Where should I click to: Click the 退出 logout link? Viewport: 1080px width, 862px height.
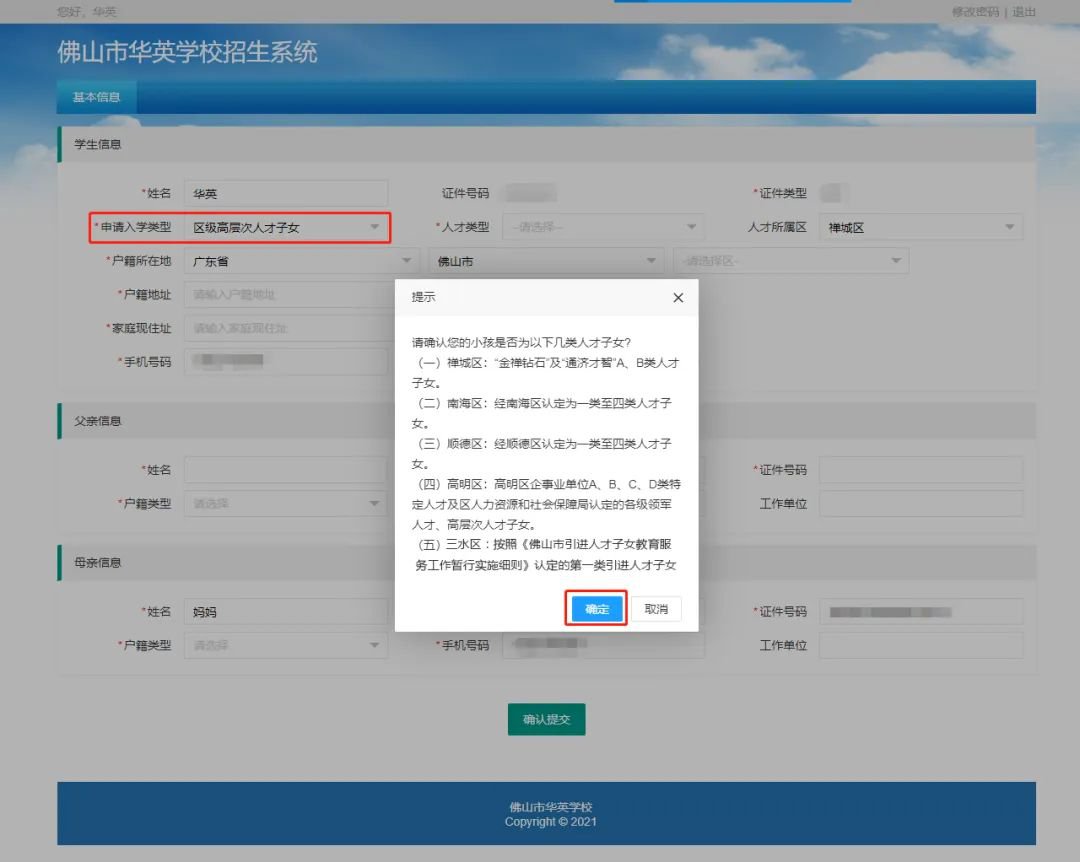click(x=1024, y=12)
